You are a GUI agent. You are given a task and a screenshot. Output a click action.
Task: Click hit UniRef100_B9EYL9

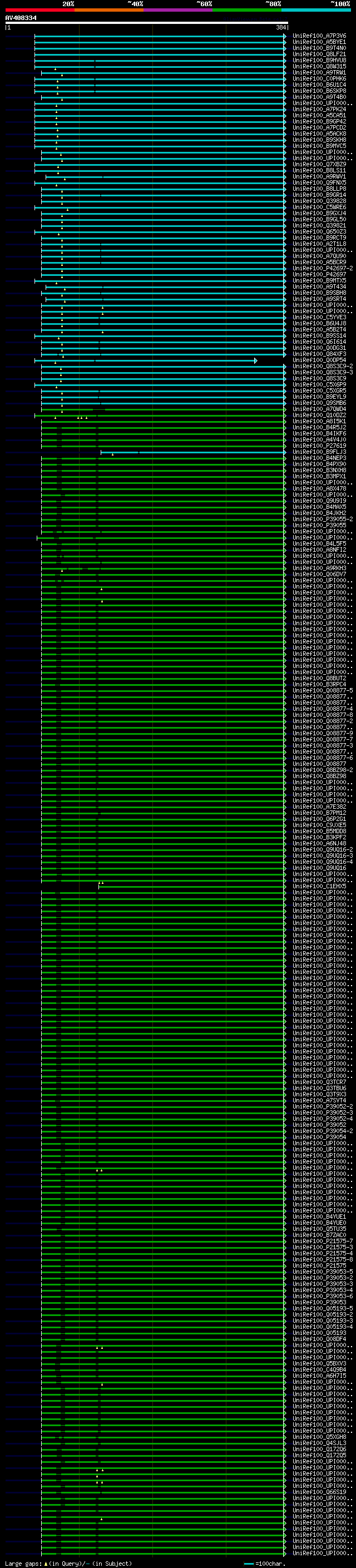coord(319,397)
